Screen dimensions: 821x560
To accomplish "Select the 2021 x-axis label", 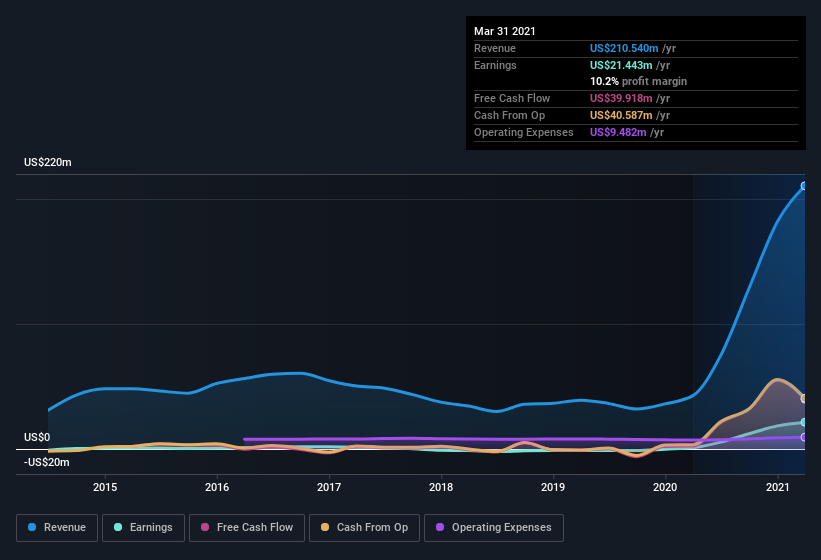I will pyautogui.click(x=778, y=487).
